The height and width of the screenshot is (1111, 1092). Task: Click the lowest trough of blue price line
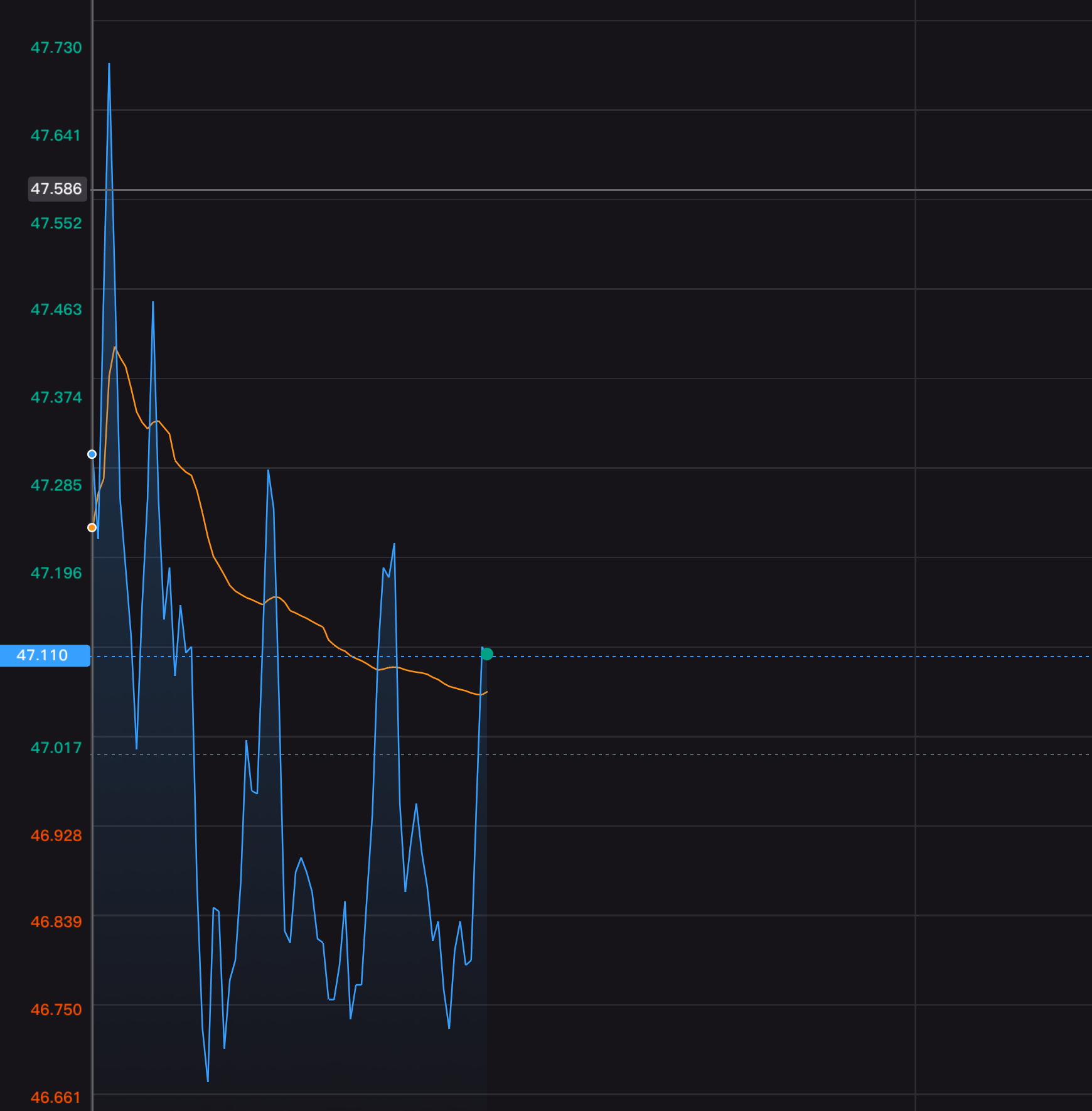tap(208, 1080)
